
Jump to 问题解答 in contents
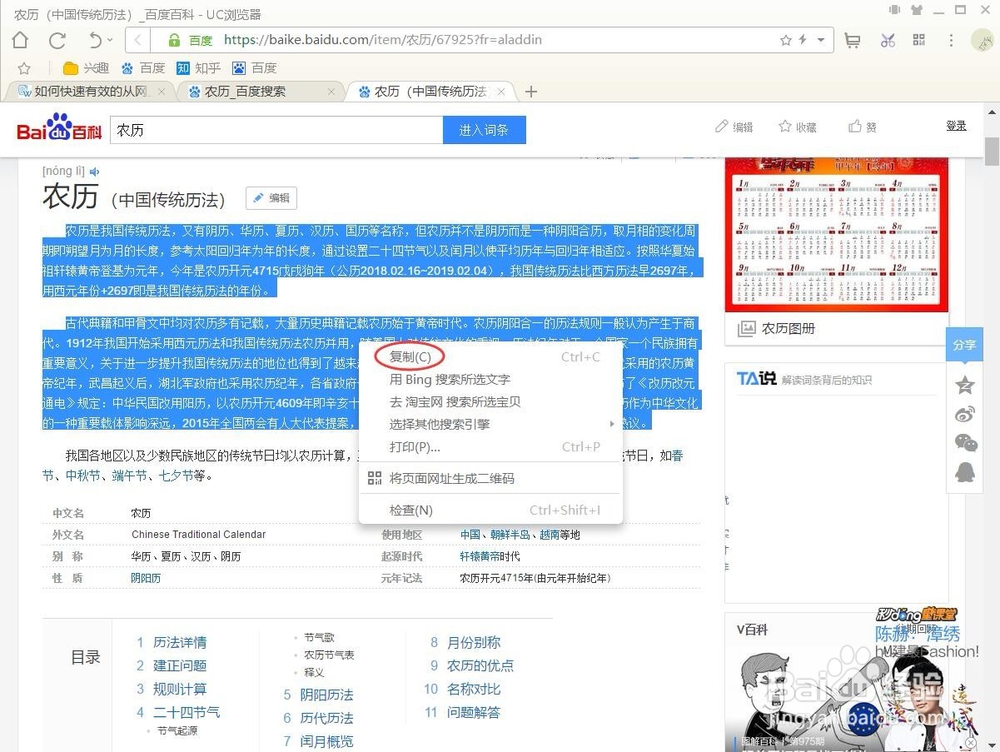pyautogui.click(x=474, y=712)
